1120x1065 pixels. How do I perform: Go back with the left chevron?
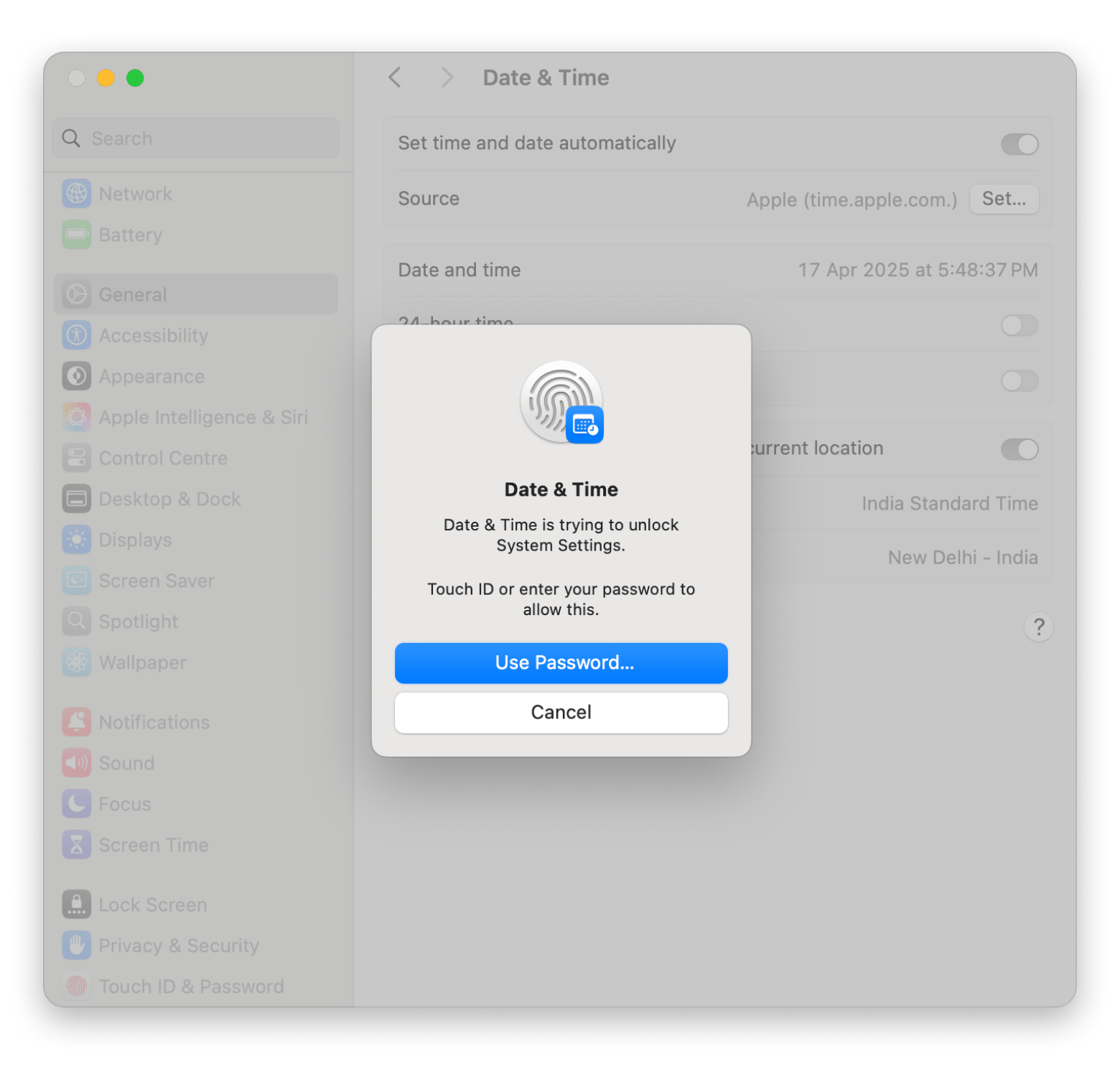point(395,78)
